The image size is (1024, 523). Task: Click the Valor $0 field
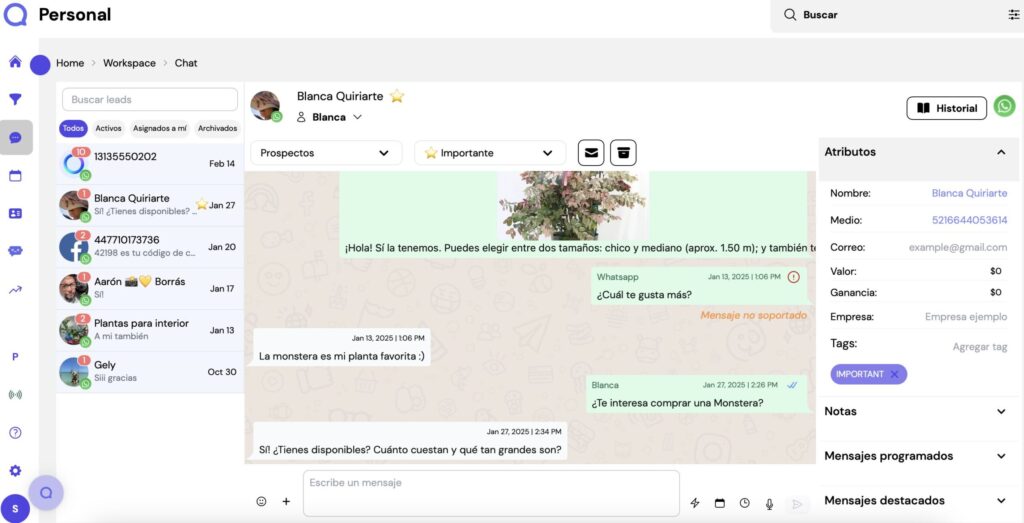point(995,271)
